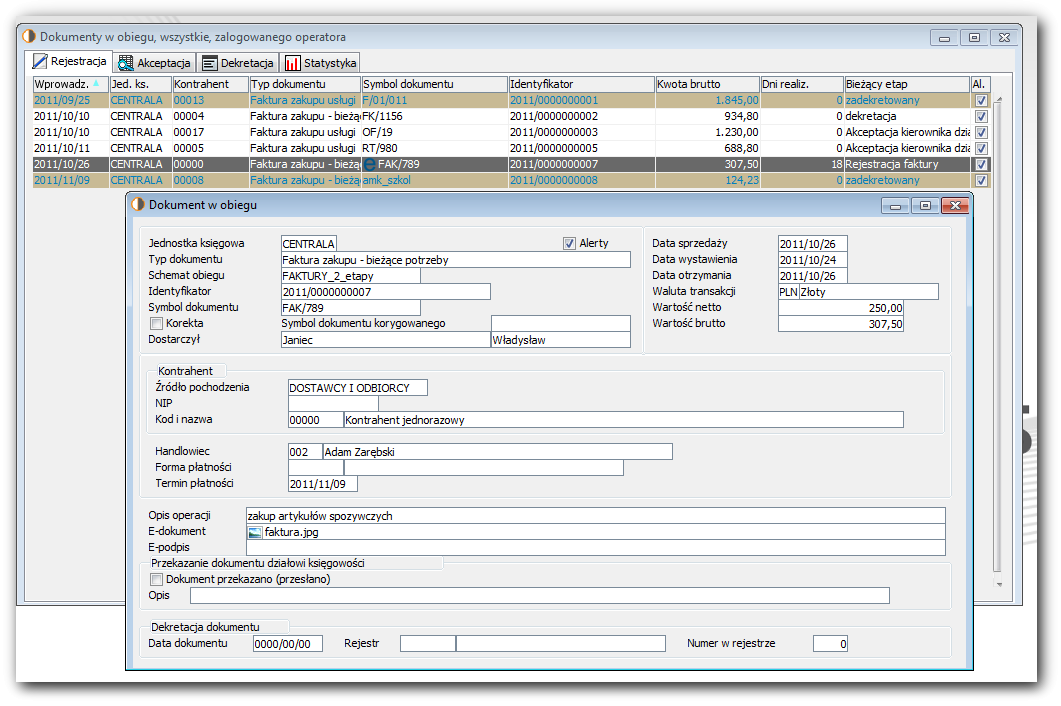Viewport: 1061px width, 706px height.
Task: Toggle alert checkbox for row RT/980
Action: (x=981, y=148)
